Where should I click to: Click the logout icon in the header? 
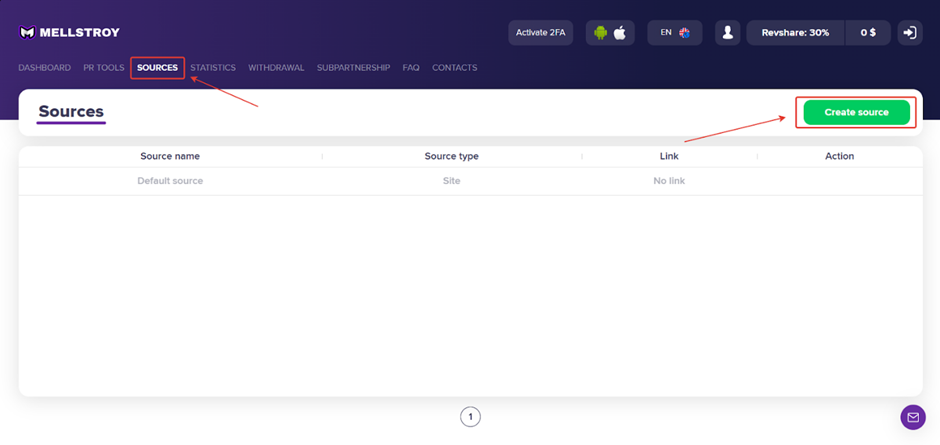[x=909, y=33]
